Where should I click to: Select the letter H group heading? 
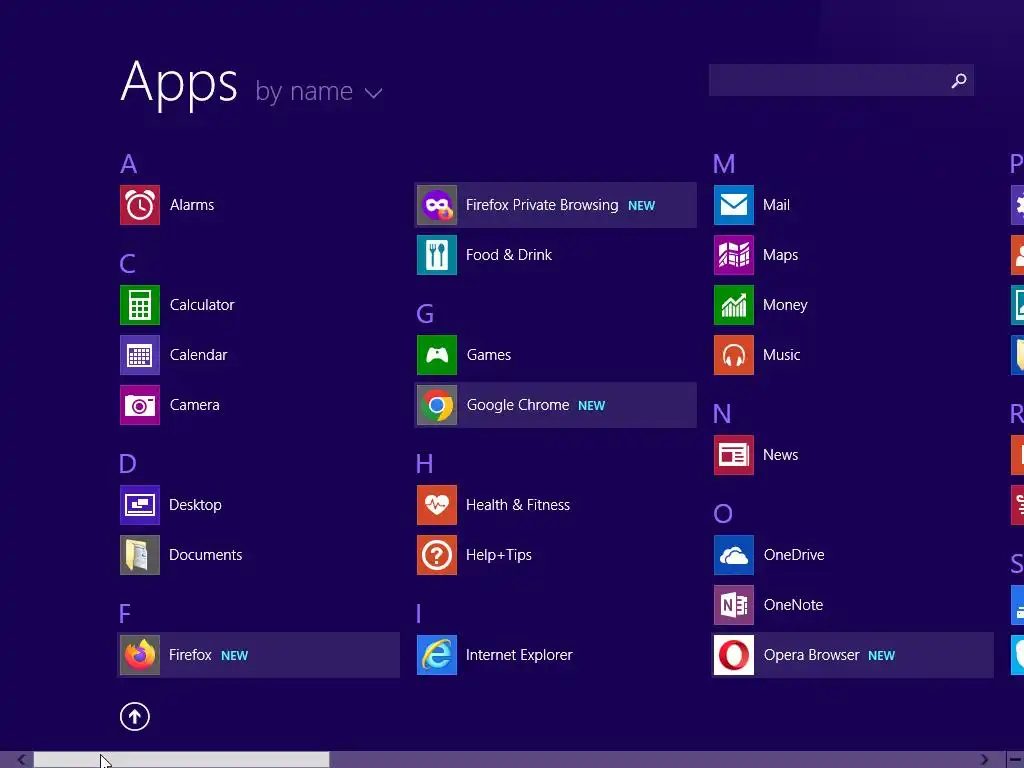424,464
